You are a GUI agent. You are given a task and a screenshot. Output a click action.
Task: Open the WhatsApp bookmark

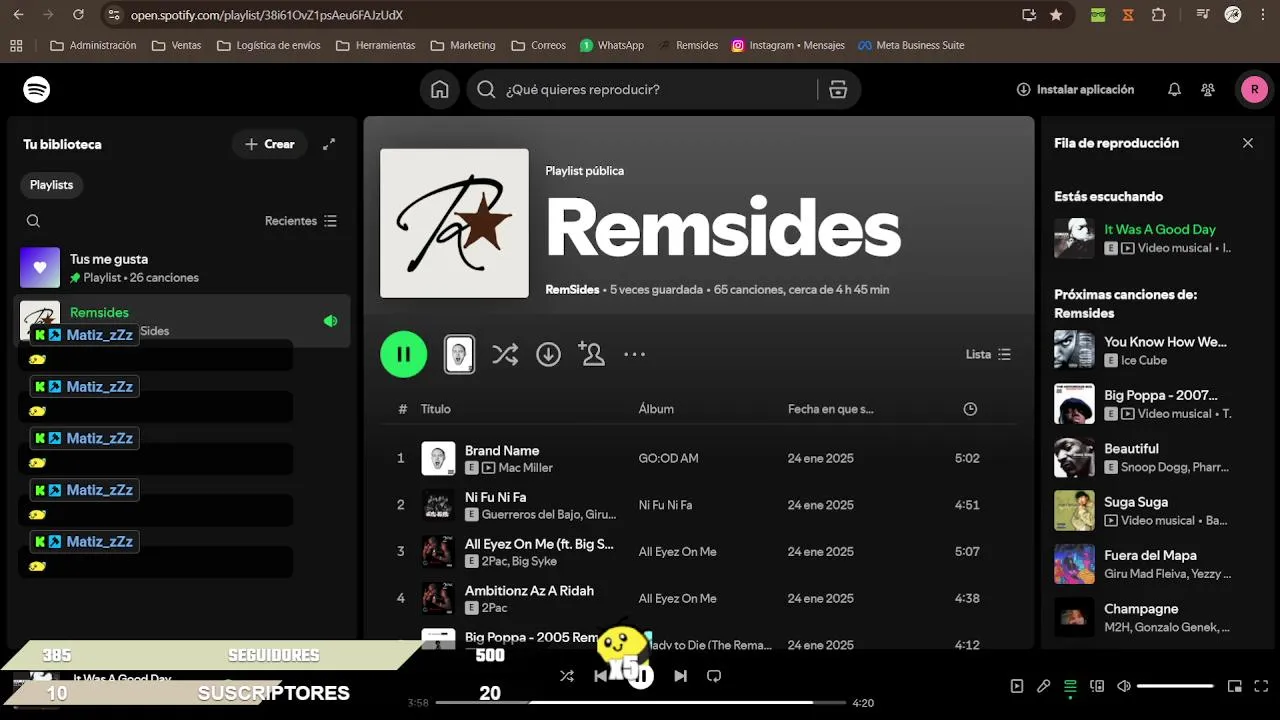(612, 45)
